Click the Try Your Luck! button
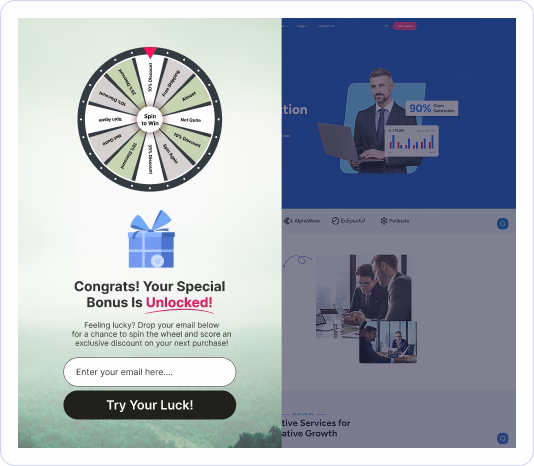The image size is (534, 466). pyautogui.click(x=150, y=405)
